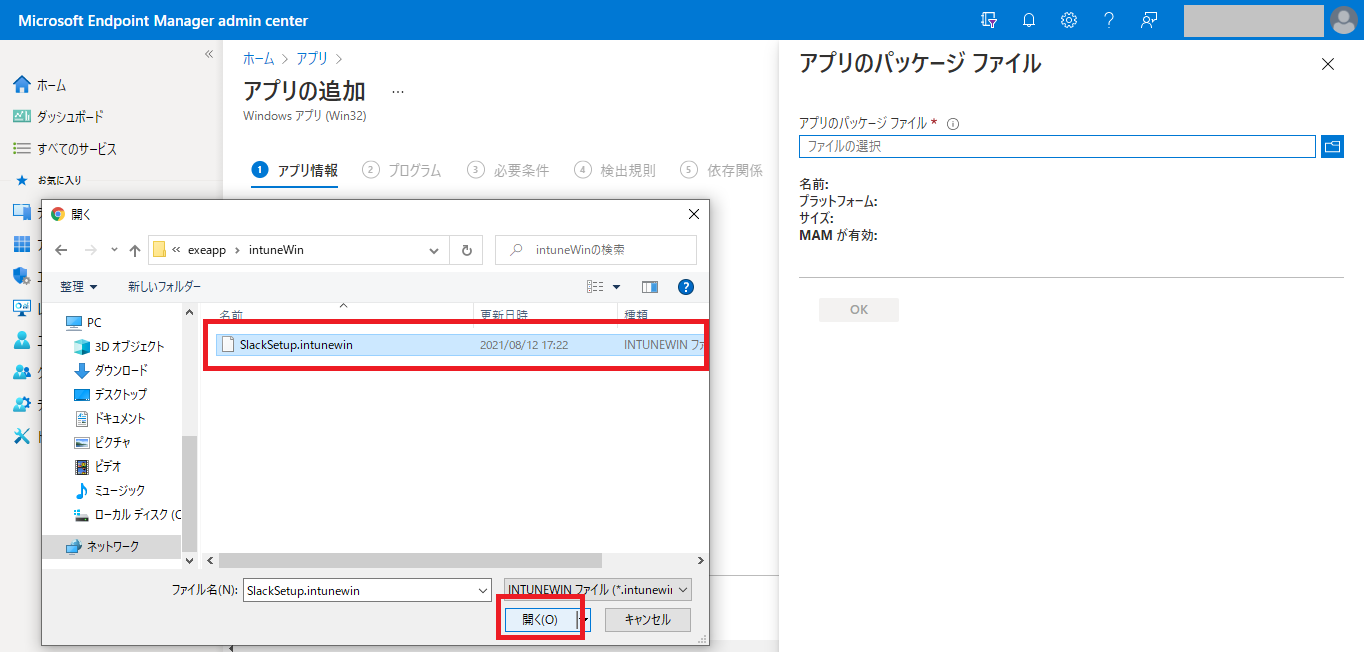Image resolution: width=1364 pixels, height=652 pixels.
Task: Click the star icon beside お気に入り
Action: pyautogui.click(x=21, y=180)
